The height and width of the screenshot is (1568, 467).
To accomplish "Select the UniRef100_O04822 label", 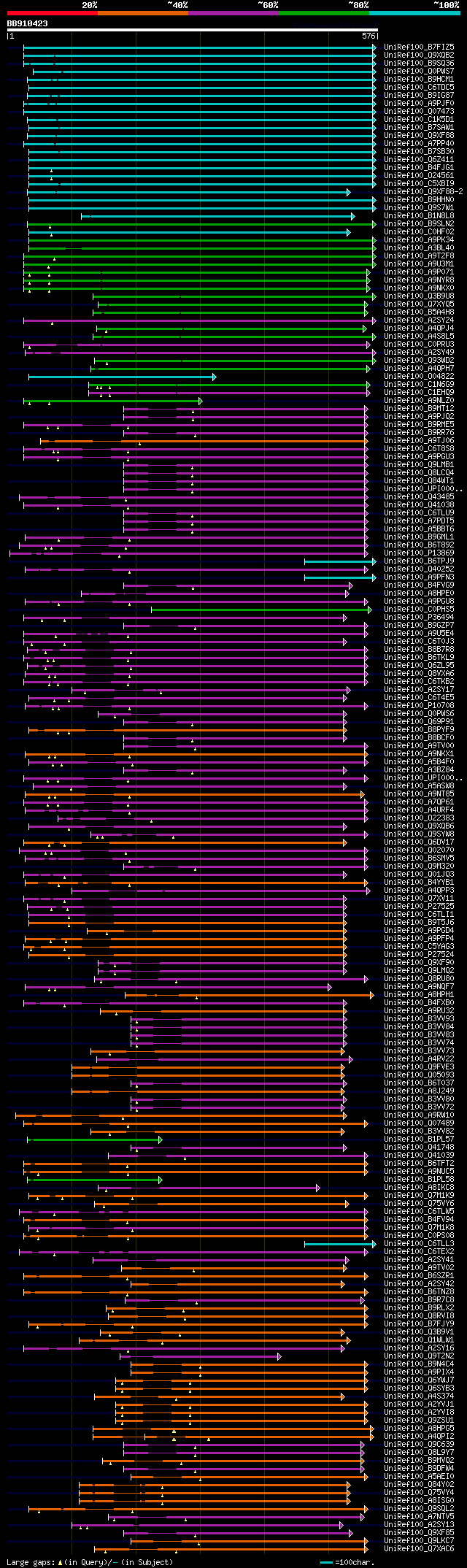I will pyautogui.click(x=419, y=376).
